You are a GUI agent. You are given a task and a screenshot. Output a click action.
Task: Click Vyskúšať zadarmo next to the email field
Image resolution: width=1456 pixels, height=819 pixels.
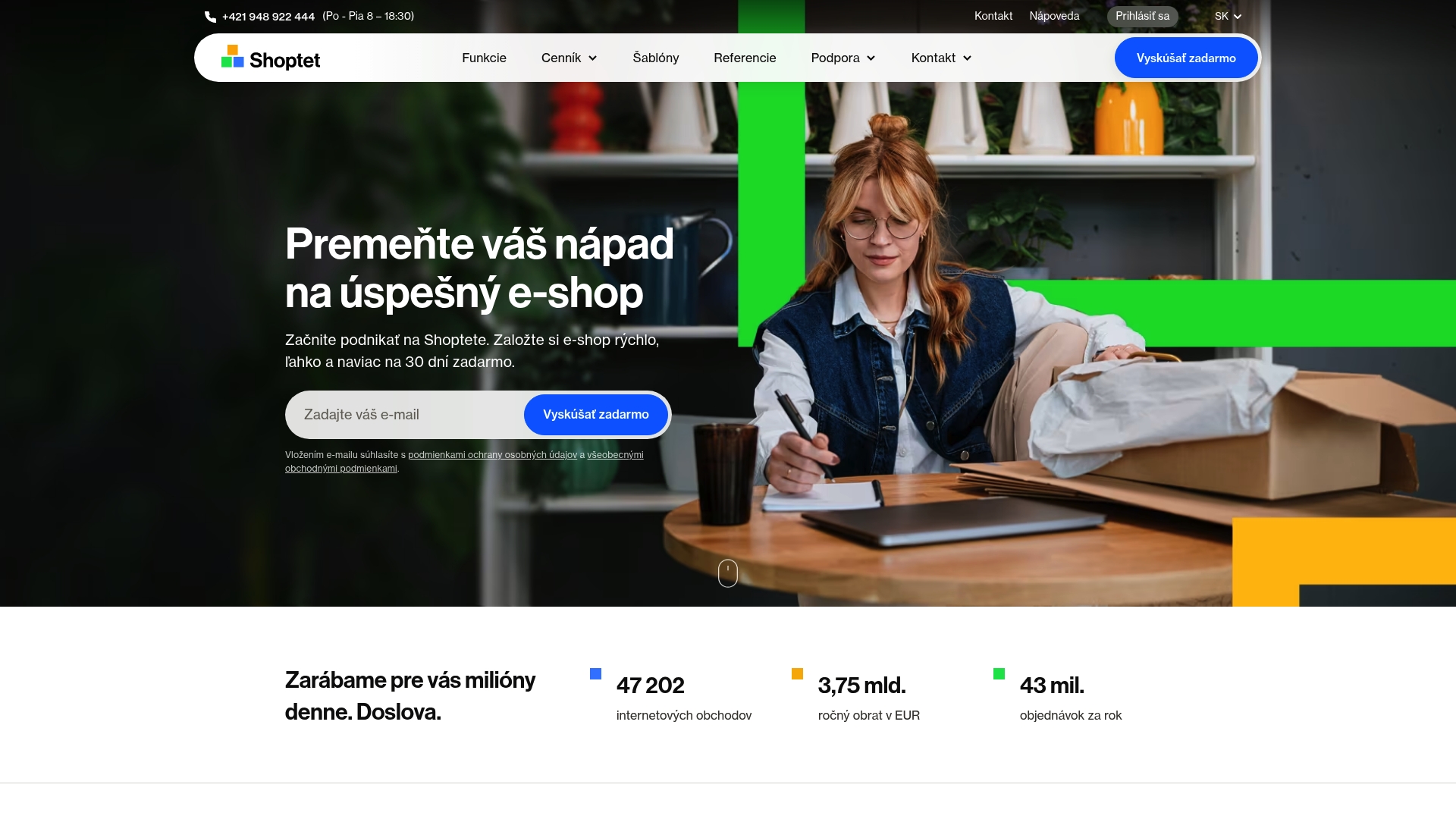click(x=596, y=415)
